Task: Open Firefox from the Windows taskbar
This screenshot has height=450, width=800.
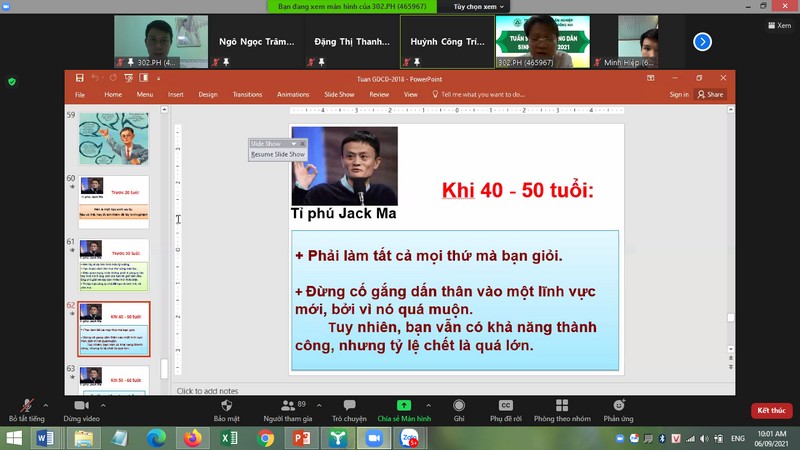Action: (x=192, y=438)
